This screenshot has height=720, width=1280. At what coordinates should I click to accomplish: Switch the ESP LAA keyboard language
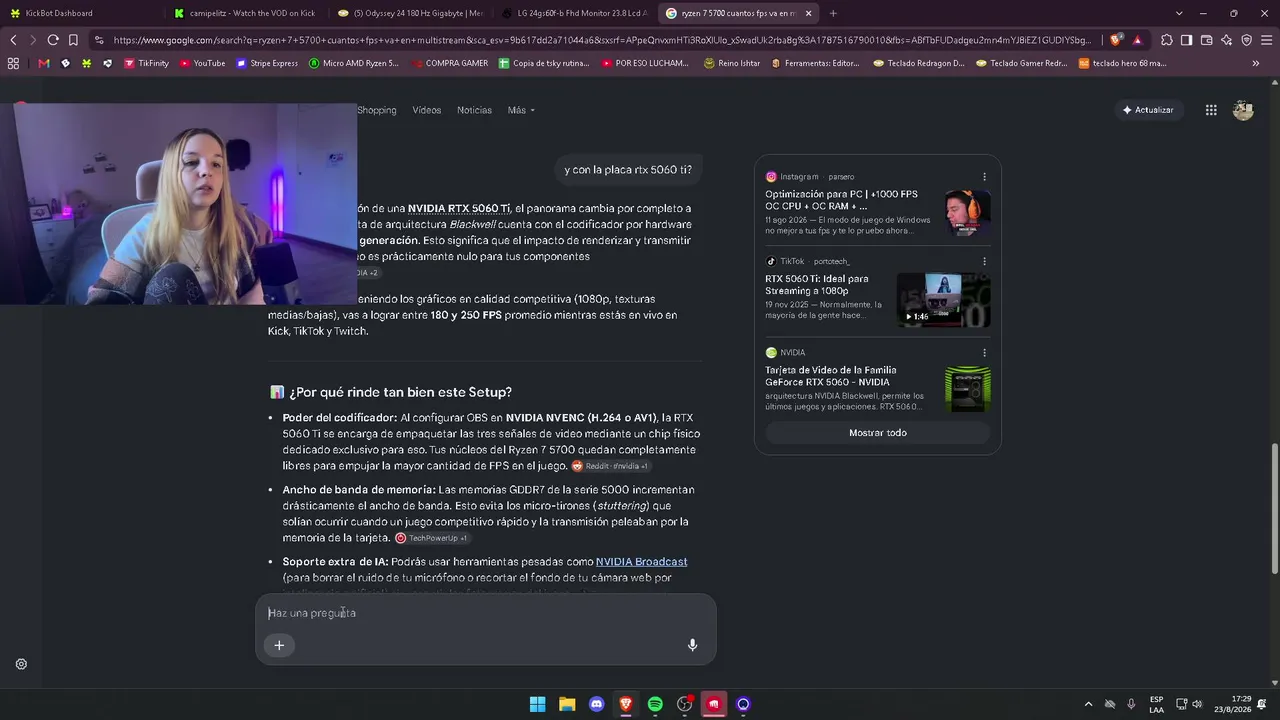1156,704
